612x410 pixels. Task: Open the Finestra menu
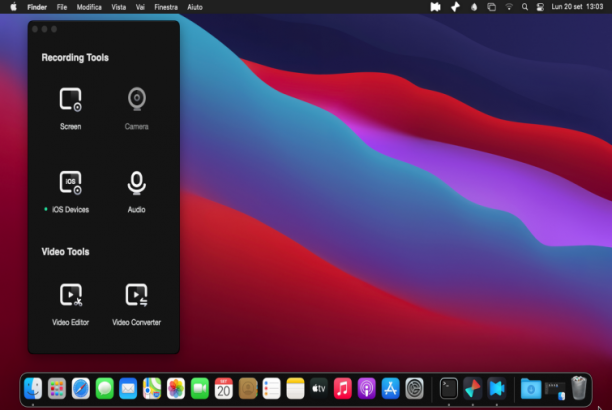click(x=166, y=7)
